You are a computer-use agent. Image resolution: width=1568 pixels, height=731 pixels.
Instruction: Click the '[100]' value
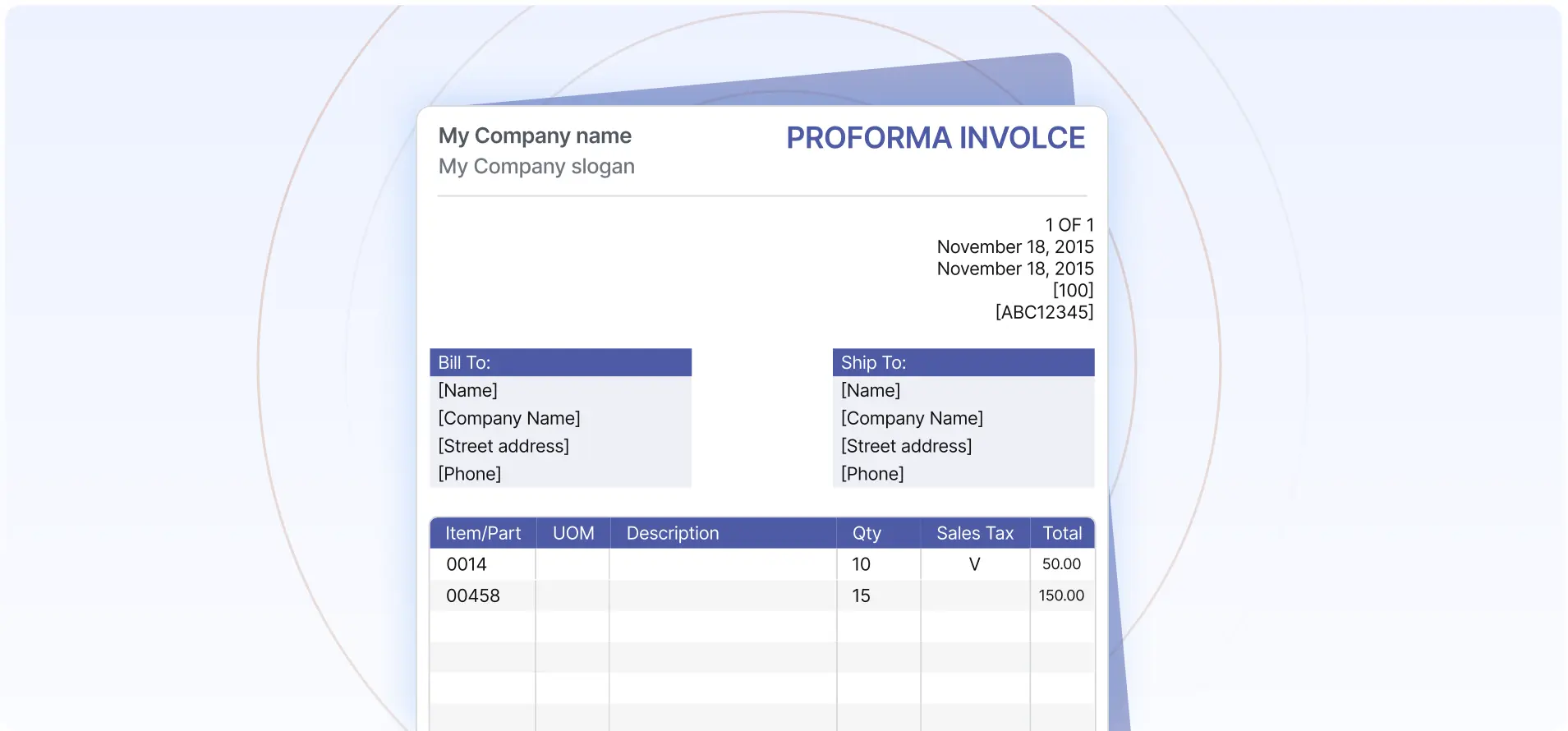click(1074, 290)
